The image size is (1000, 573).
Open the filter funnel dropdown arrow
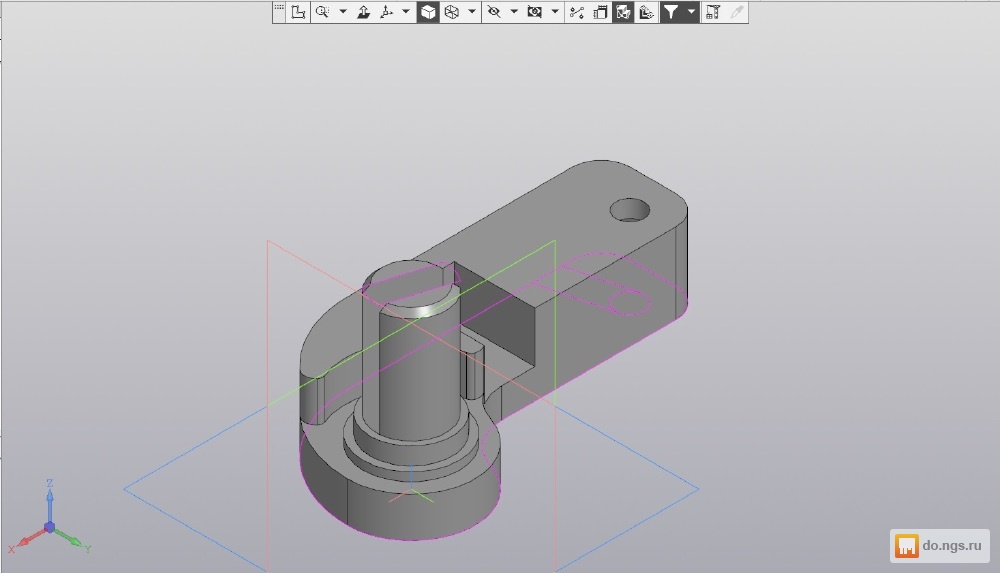pos(691,12)
